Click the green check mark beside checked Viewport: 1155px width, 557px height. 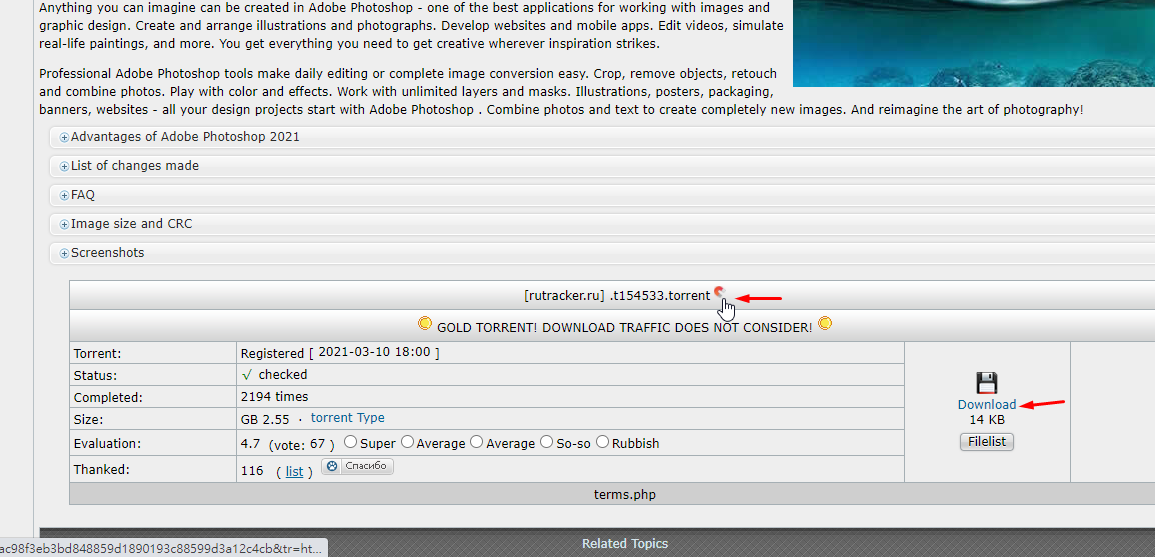[247, 374]
